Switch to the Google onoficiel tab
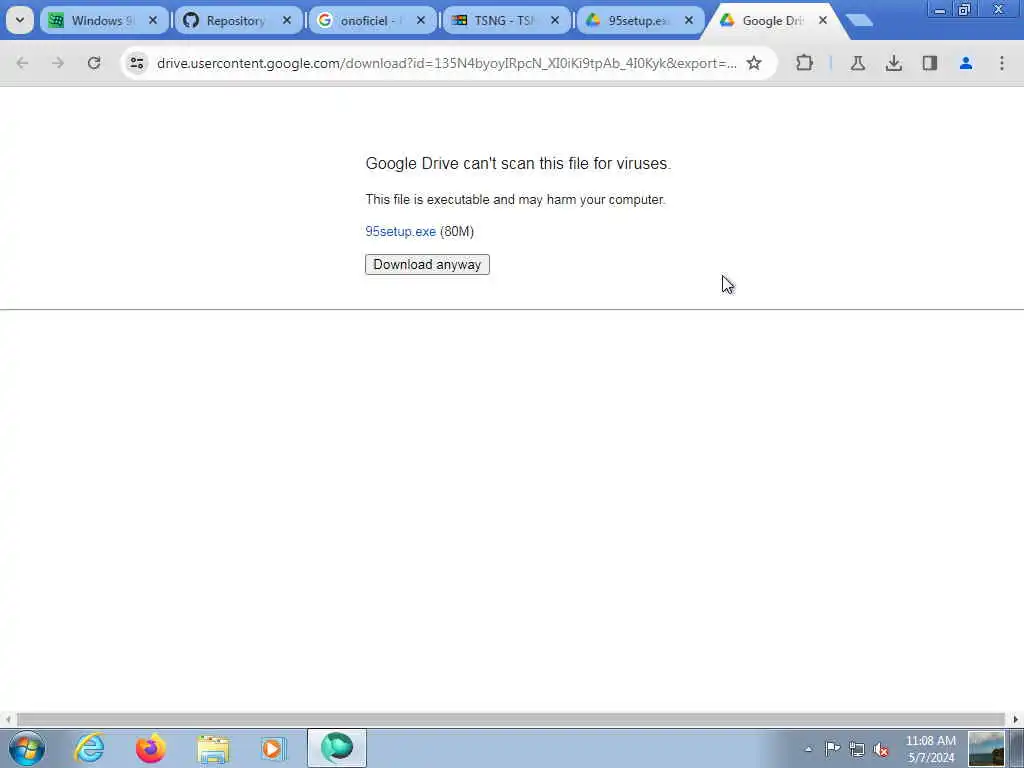 [x=372, y=21]
